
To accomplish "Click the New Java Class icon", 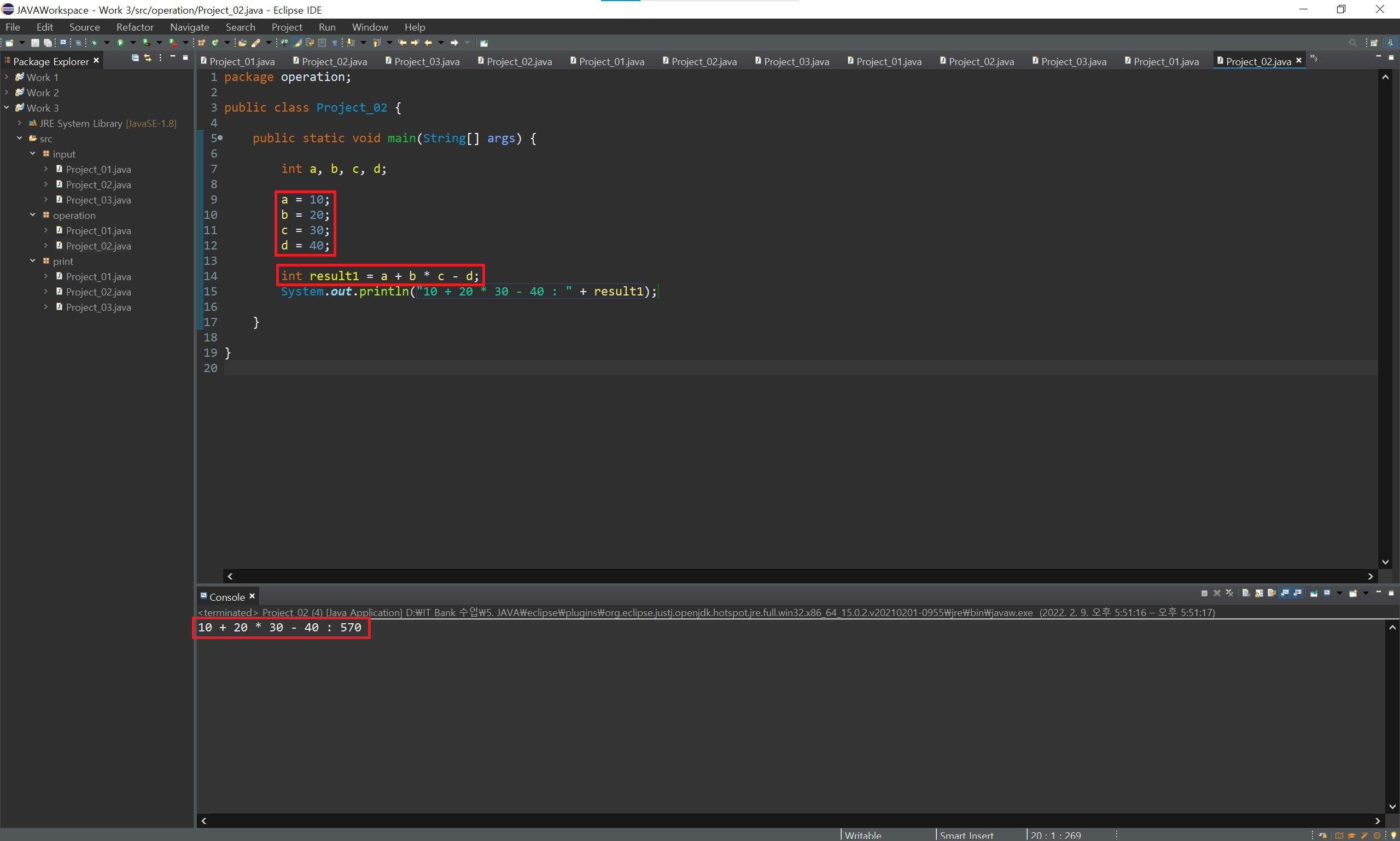I will [214, 43].
